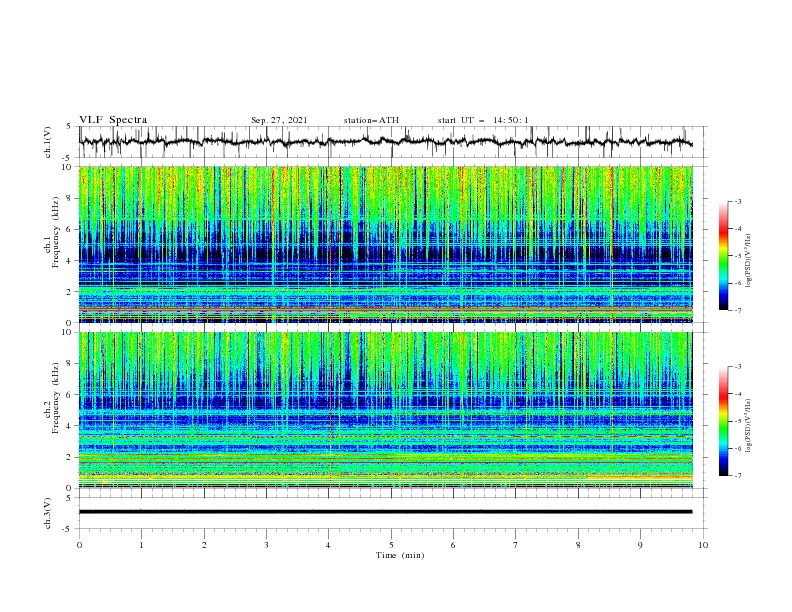The height and width of the screenshot is (612, 792).
Task: Click time axis tick label "3"
Action: click(266, 545)
